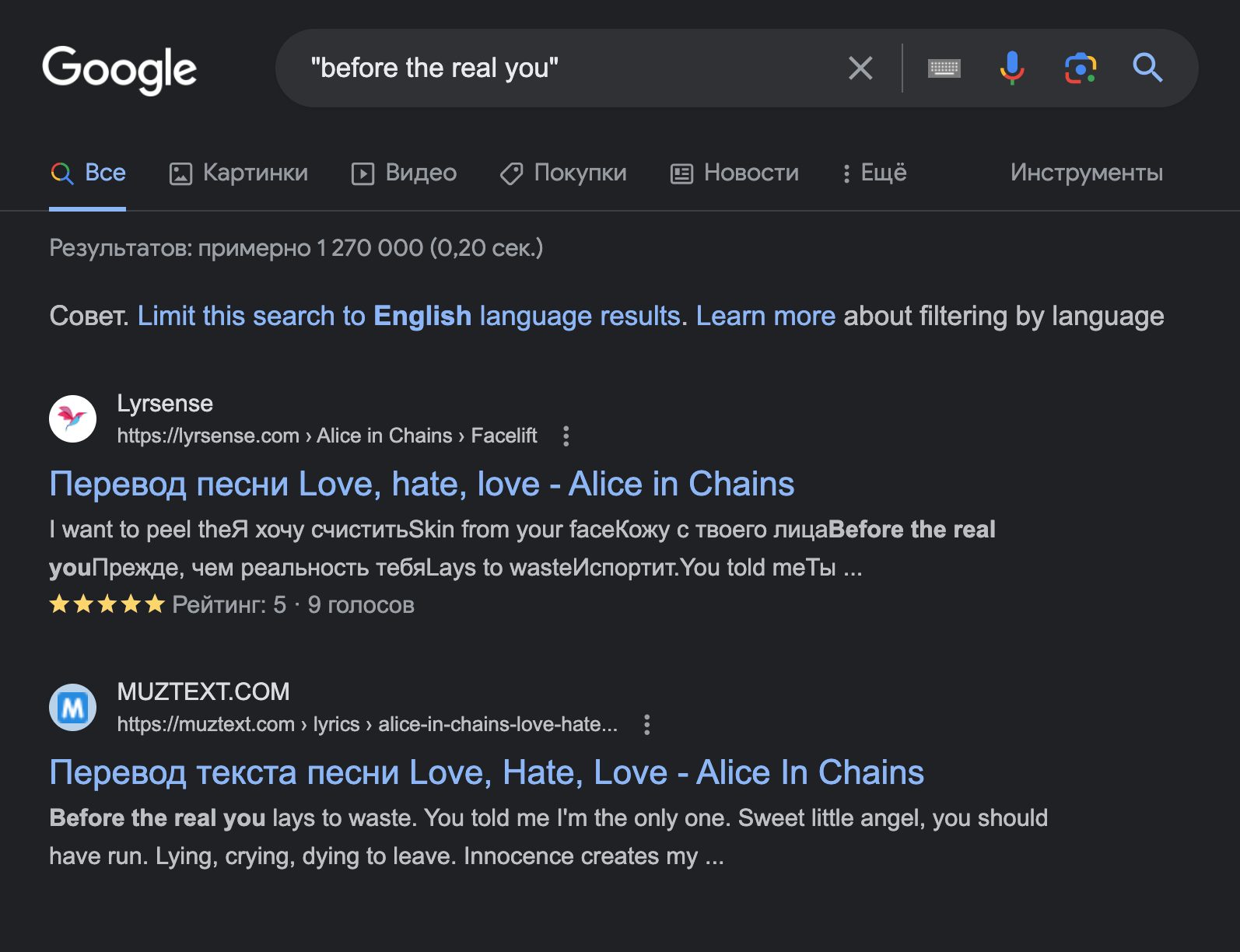The image size is (1240, 952).
Task: Click the muztext.com breadcrumb URL
Action: (367, 724)
